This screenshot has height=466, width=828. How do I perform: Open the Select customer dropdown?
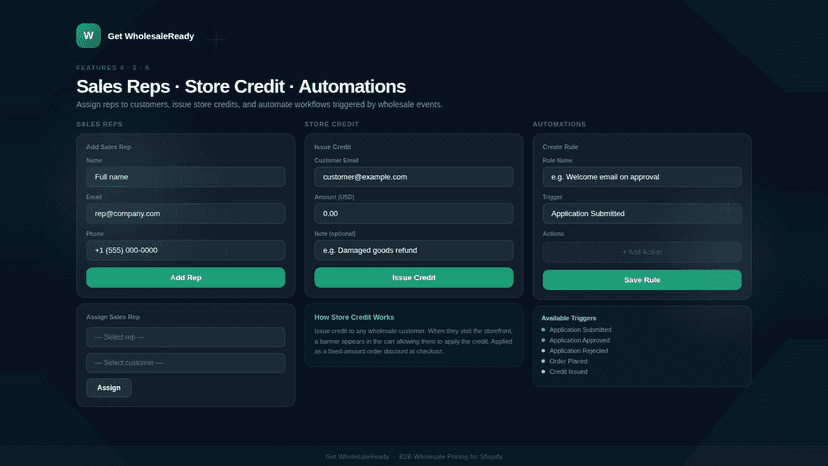(x=185, y=363)
